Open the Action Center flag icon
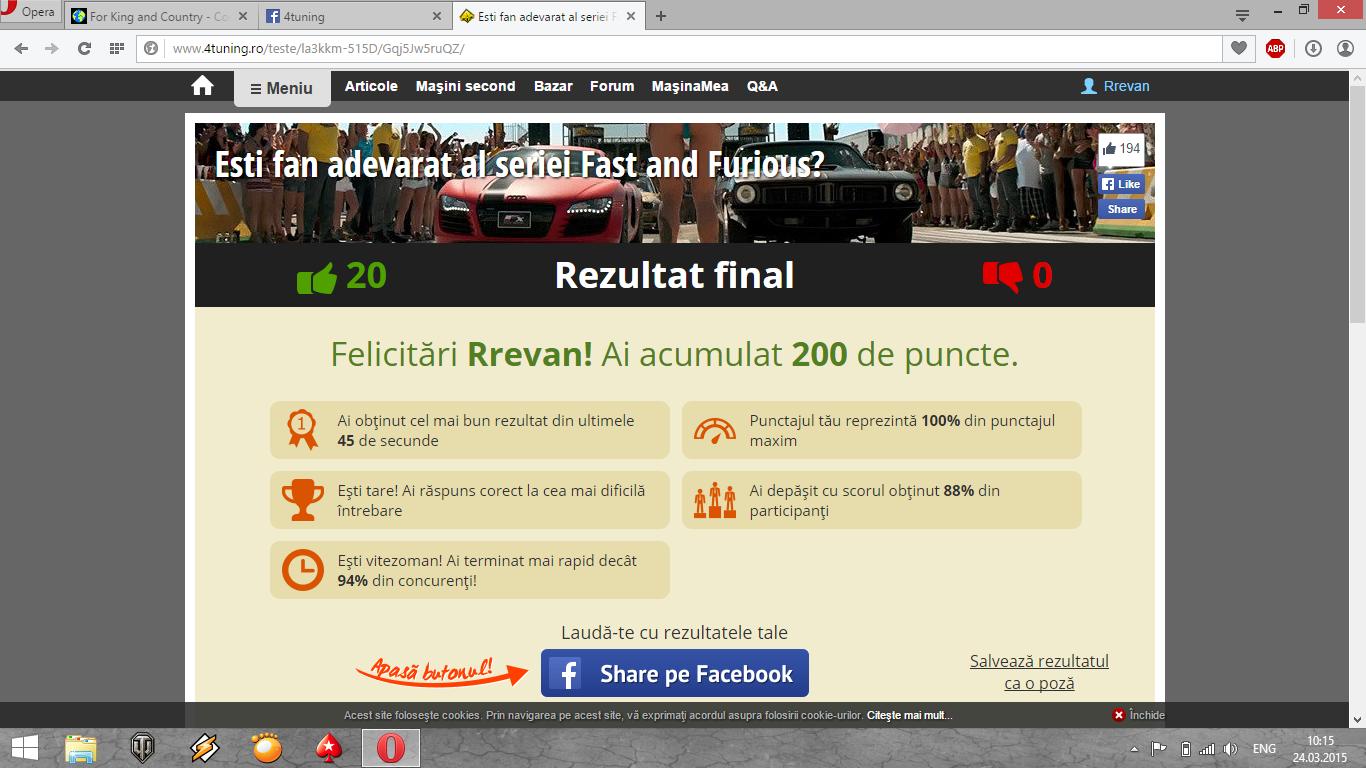The height and width of the screenshot is (768, 1366). point(1159,749)
